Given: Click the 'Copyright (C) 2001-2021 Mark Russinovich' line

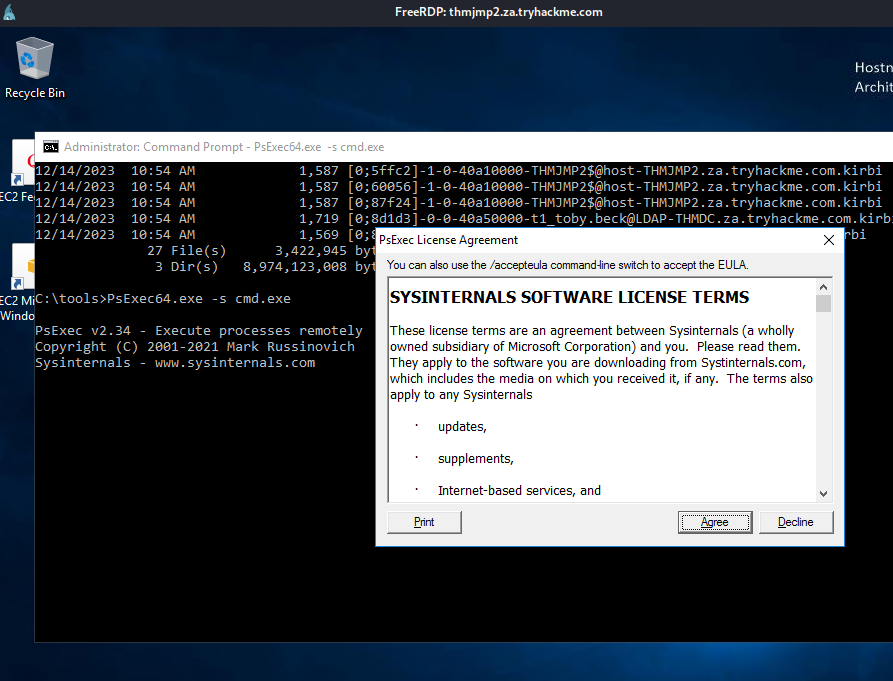Looking at the screenshot, I should tap(195, 346).
